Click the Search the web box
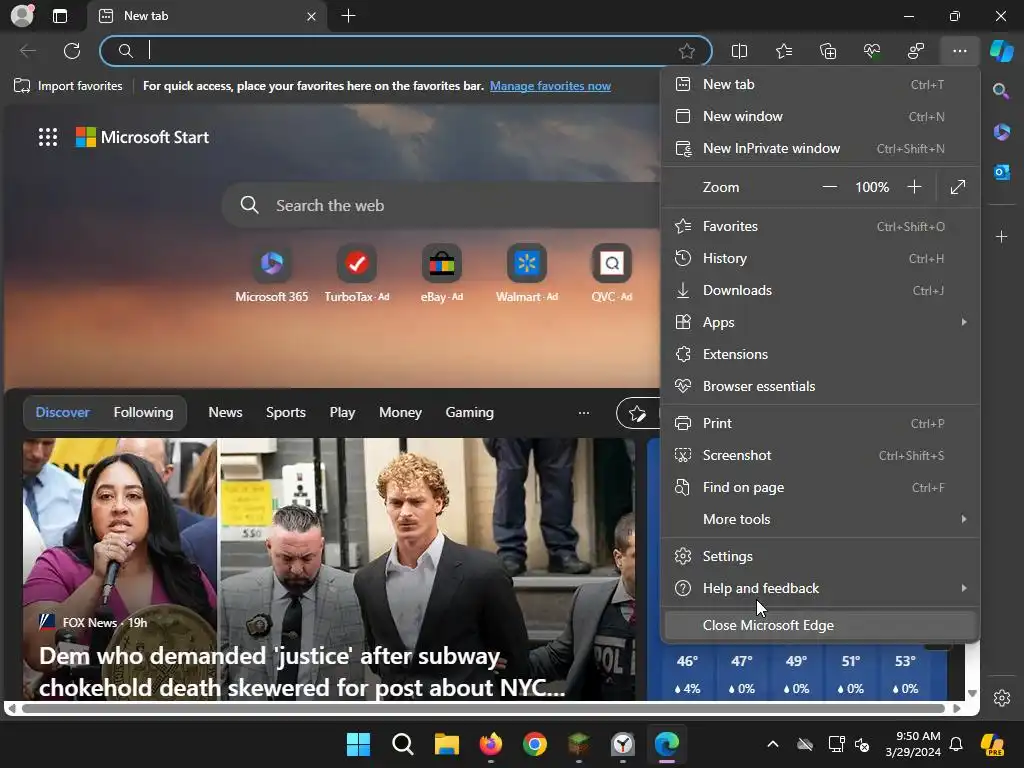This screenshot has width=1024, height=768. point(441,205)
